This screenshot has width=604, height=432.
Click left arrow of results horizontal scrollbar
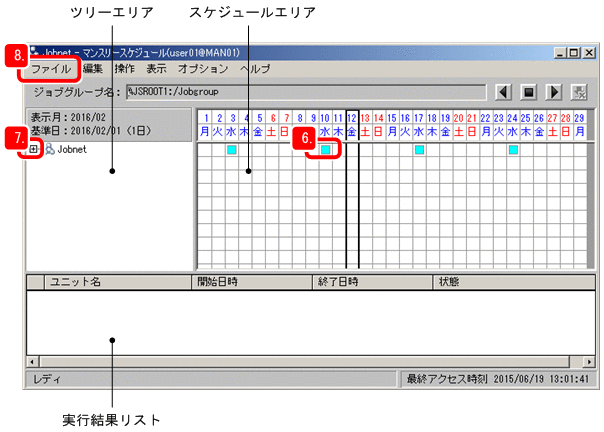32,361
